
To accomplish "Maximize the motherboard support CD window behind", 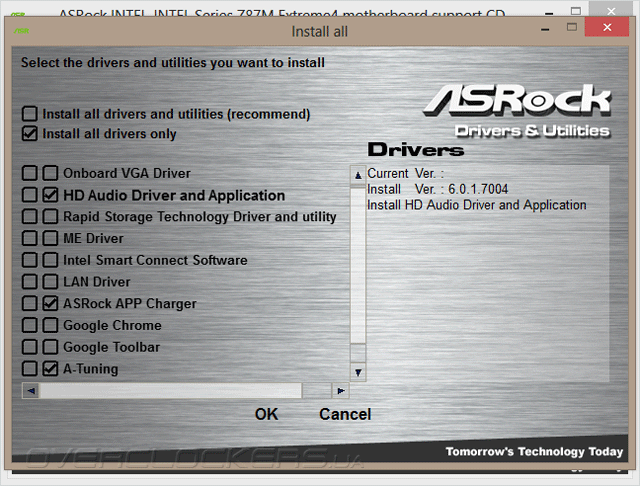I will coord(576,11).
